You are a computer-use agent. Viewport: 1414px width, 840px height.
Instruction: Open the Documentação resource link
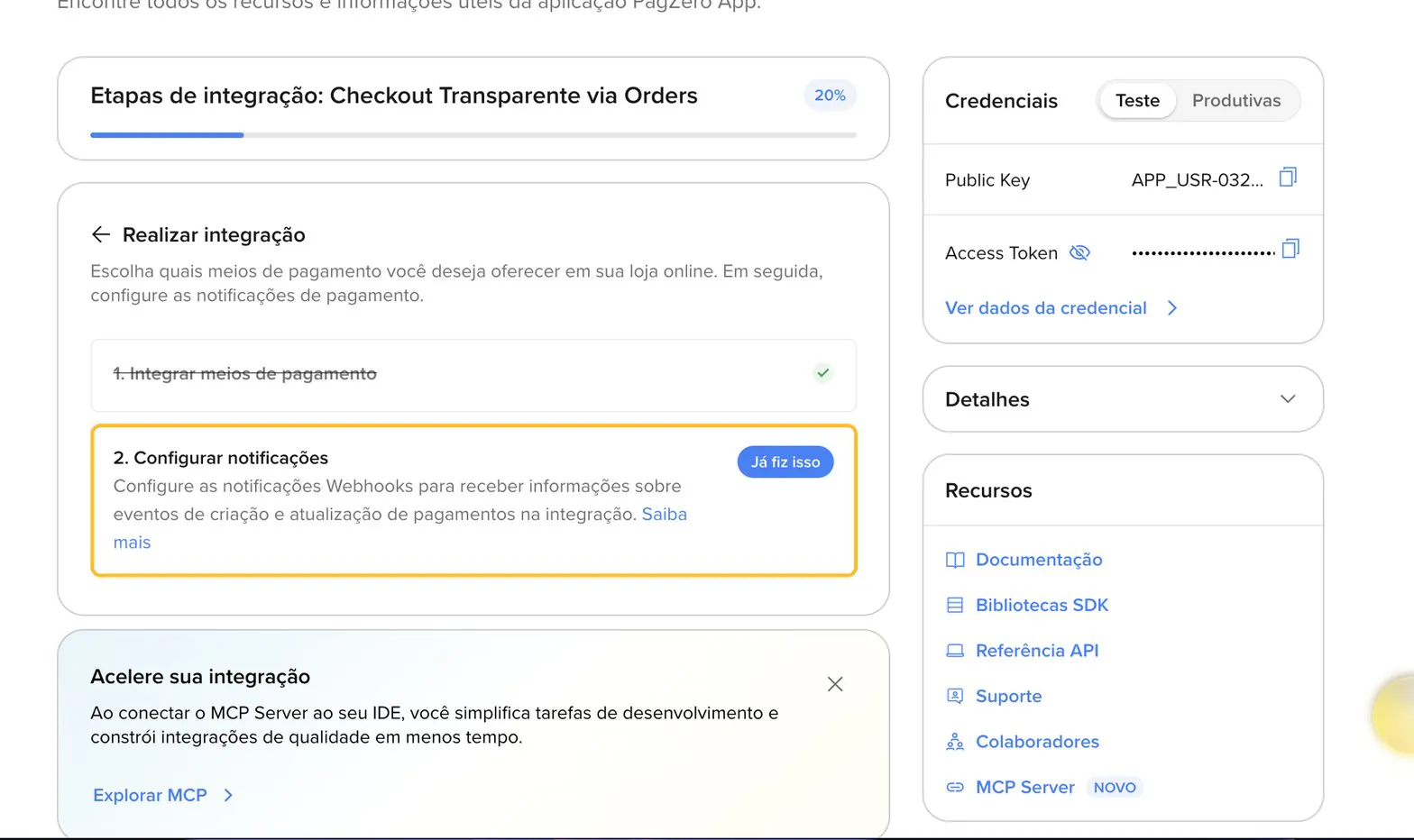click(1039, 560)
